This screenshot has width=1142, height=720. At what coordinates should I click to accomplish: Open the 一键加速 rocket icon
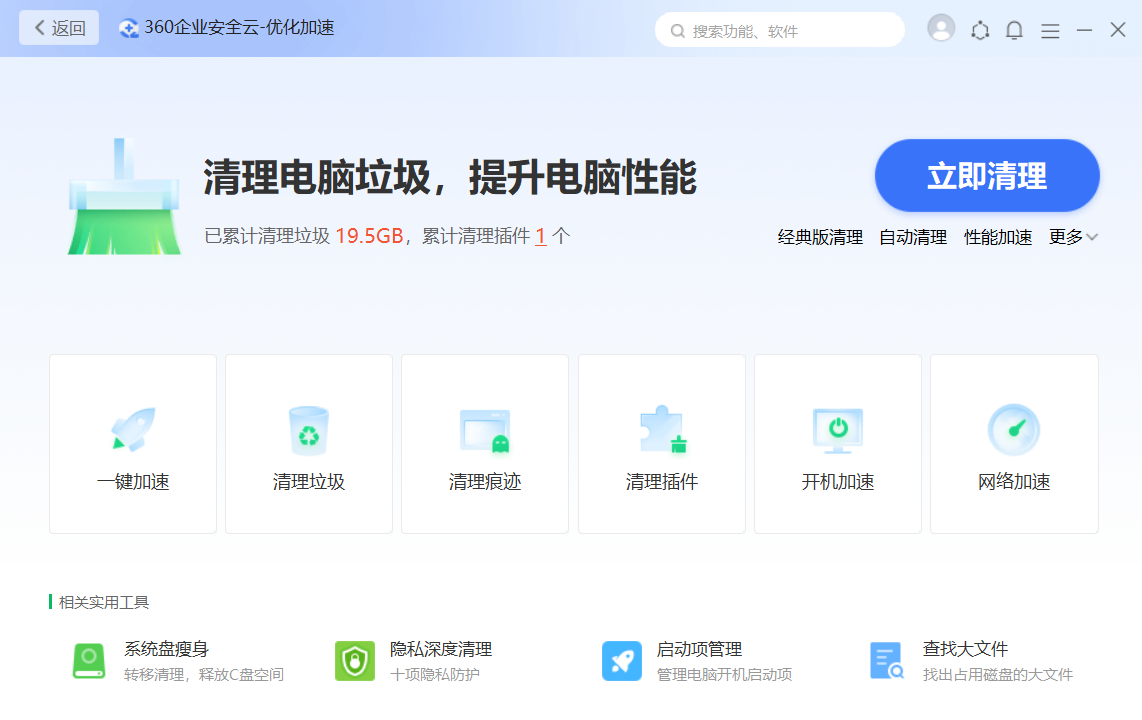tap(133, 430)
